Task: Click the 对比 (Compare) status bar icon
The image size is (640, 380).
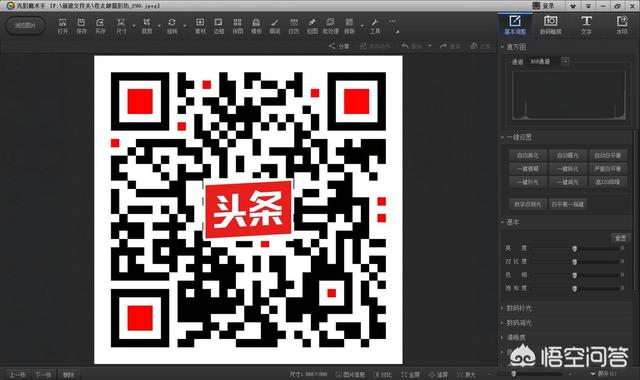Action: pos(382,374)
